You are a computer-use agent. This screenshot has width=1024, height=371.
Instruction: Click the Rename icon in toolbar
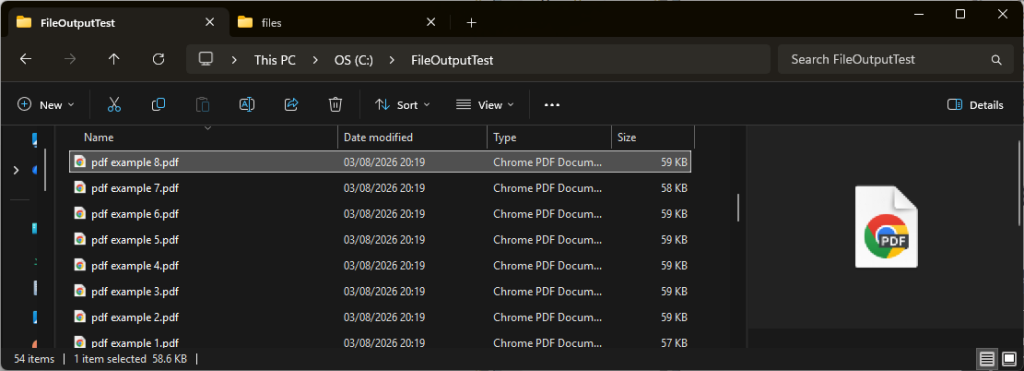pos(247,105)
